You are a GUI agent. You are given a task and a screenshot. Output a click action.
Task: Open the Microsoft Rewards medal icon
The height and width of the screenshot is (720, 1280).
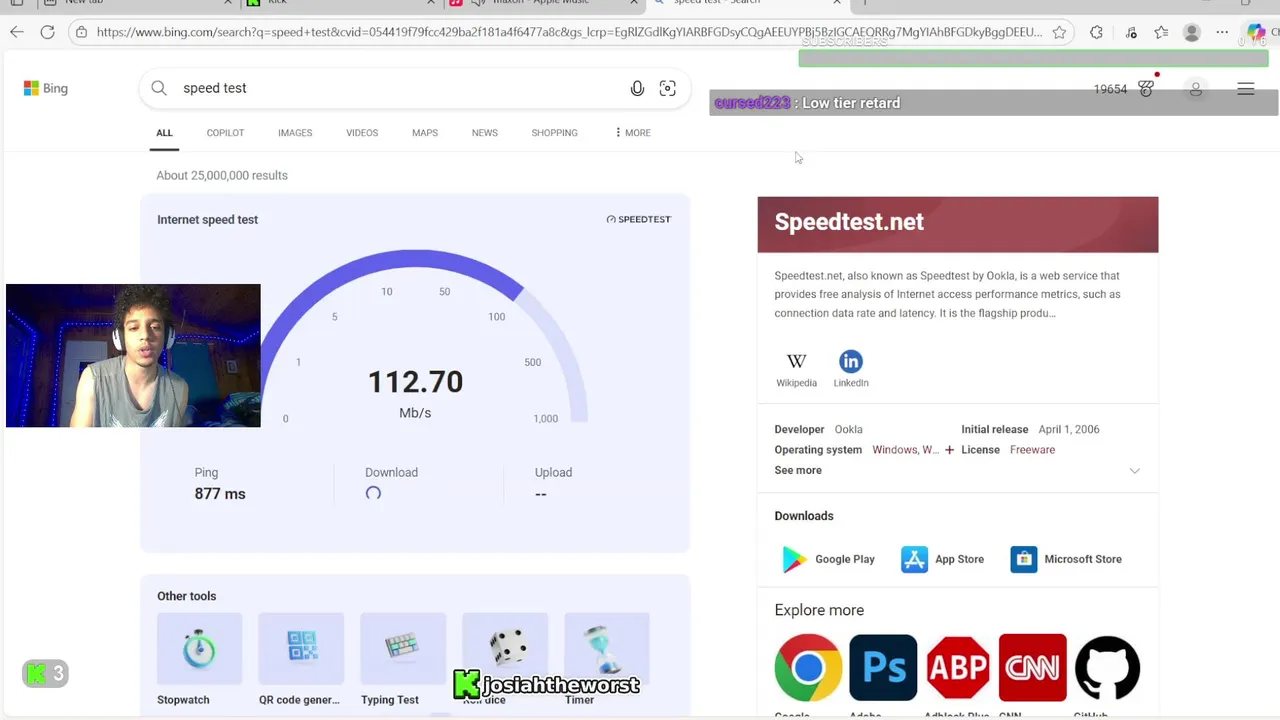[1146, 89]
